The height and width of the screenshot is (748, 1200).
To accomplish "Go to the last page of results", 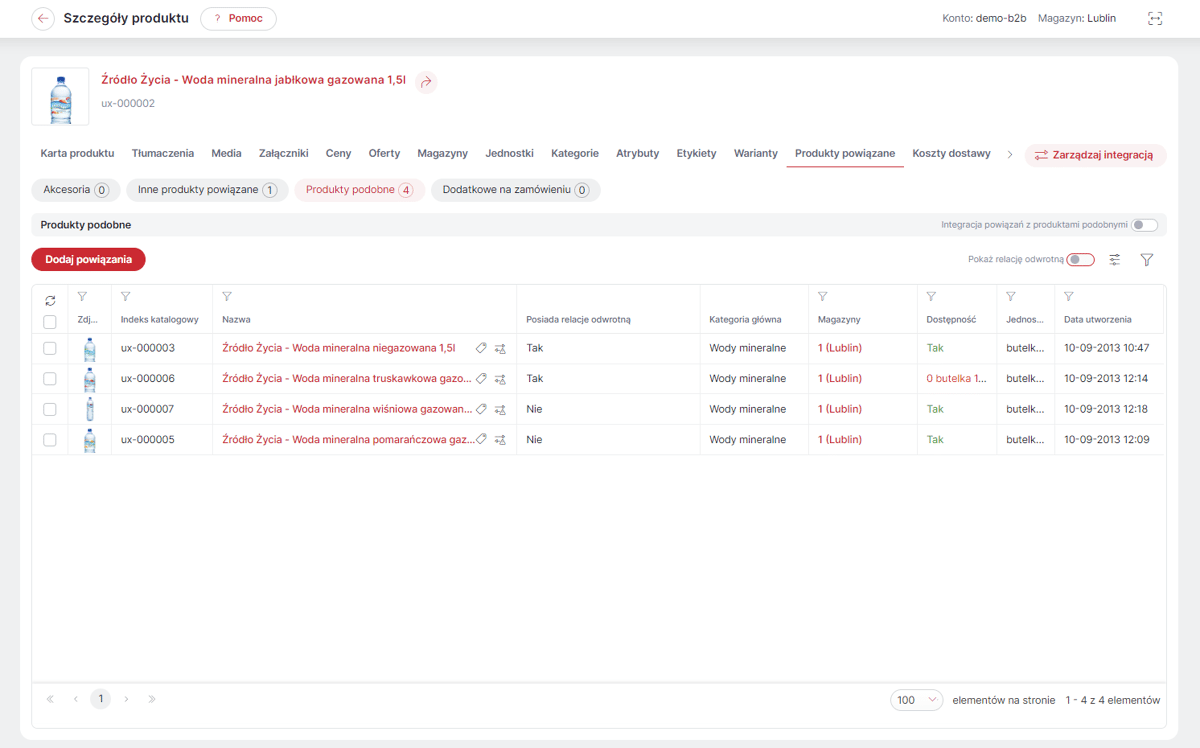I will tap(152, 699).
